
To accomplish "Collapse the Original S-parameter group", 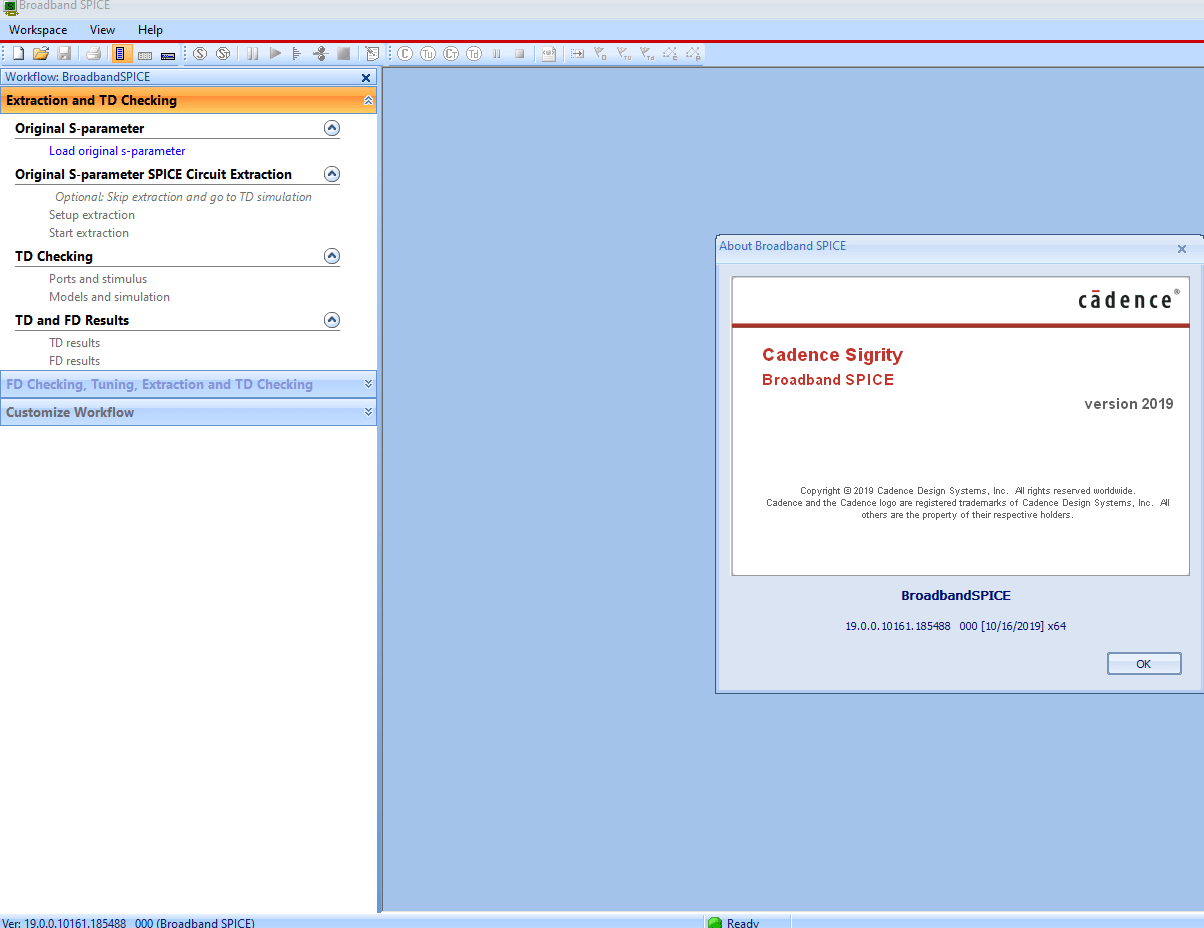I will click(x=332, y=128).
